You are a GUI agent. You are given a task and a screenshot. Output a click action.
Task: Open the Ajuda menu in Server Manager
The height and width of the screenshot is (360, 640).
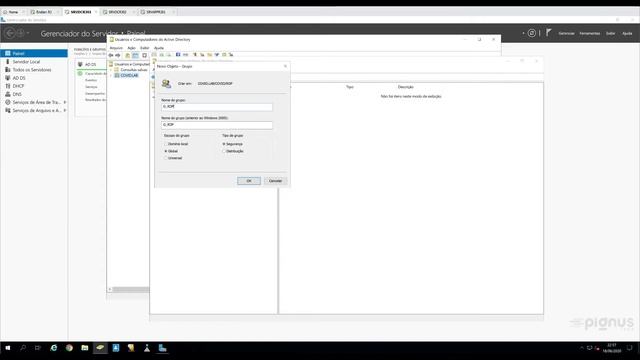coord(627,33)
